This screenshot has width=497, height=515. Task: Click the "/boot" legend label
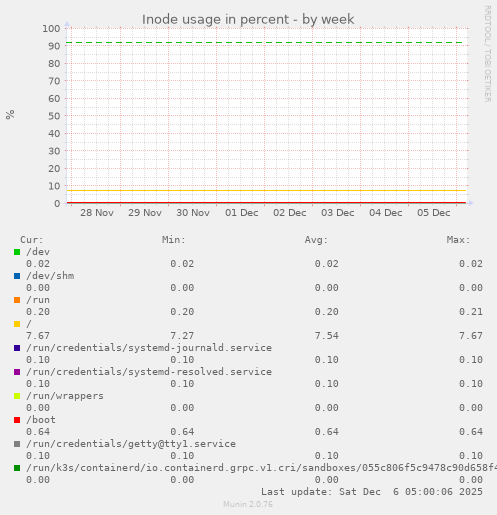pyautogui.click(x=41, y=420)
